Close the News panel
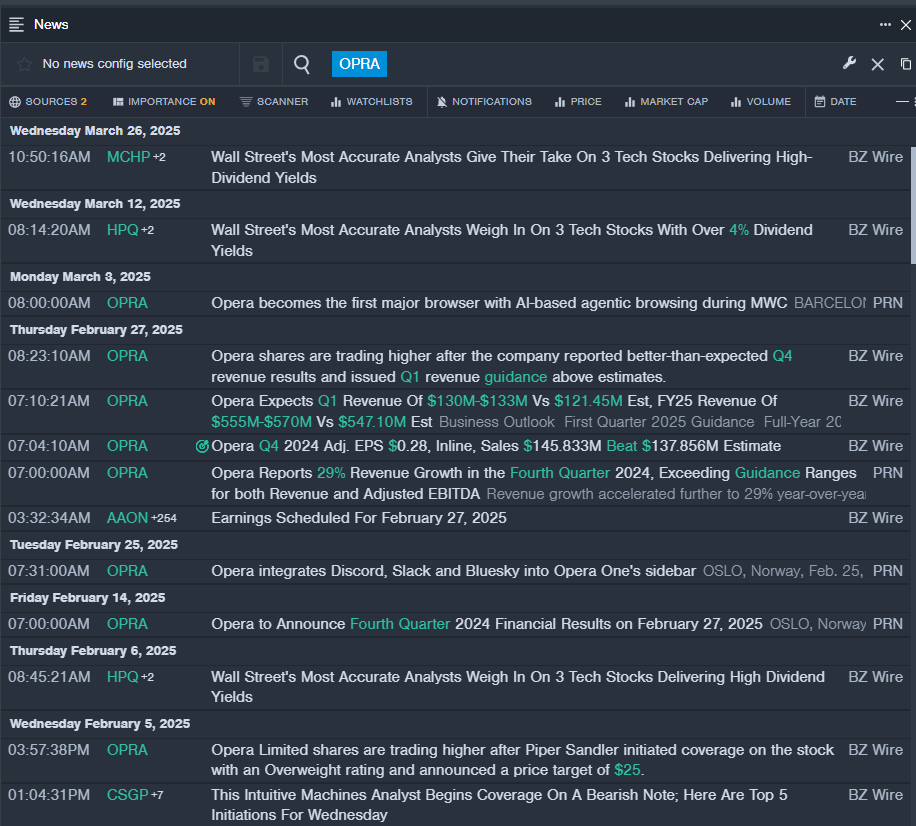The height and width of the screenshot is (826, 916). [x=905, y=25]
